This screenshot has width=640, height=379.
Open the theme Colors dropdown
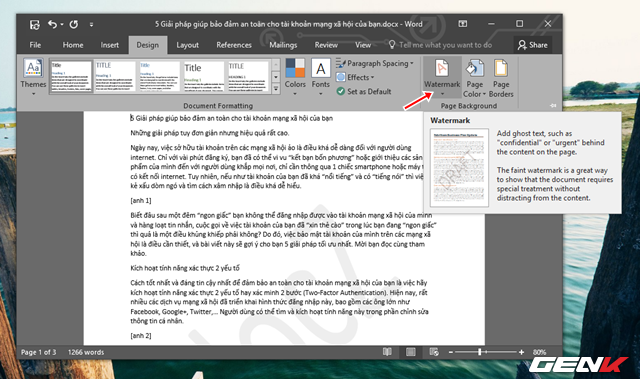pos(295,78)
